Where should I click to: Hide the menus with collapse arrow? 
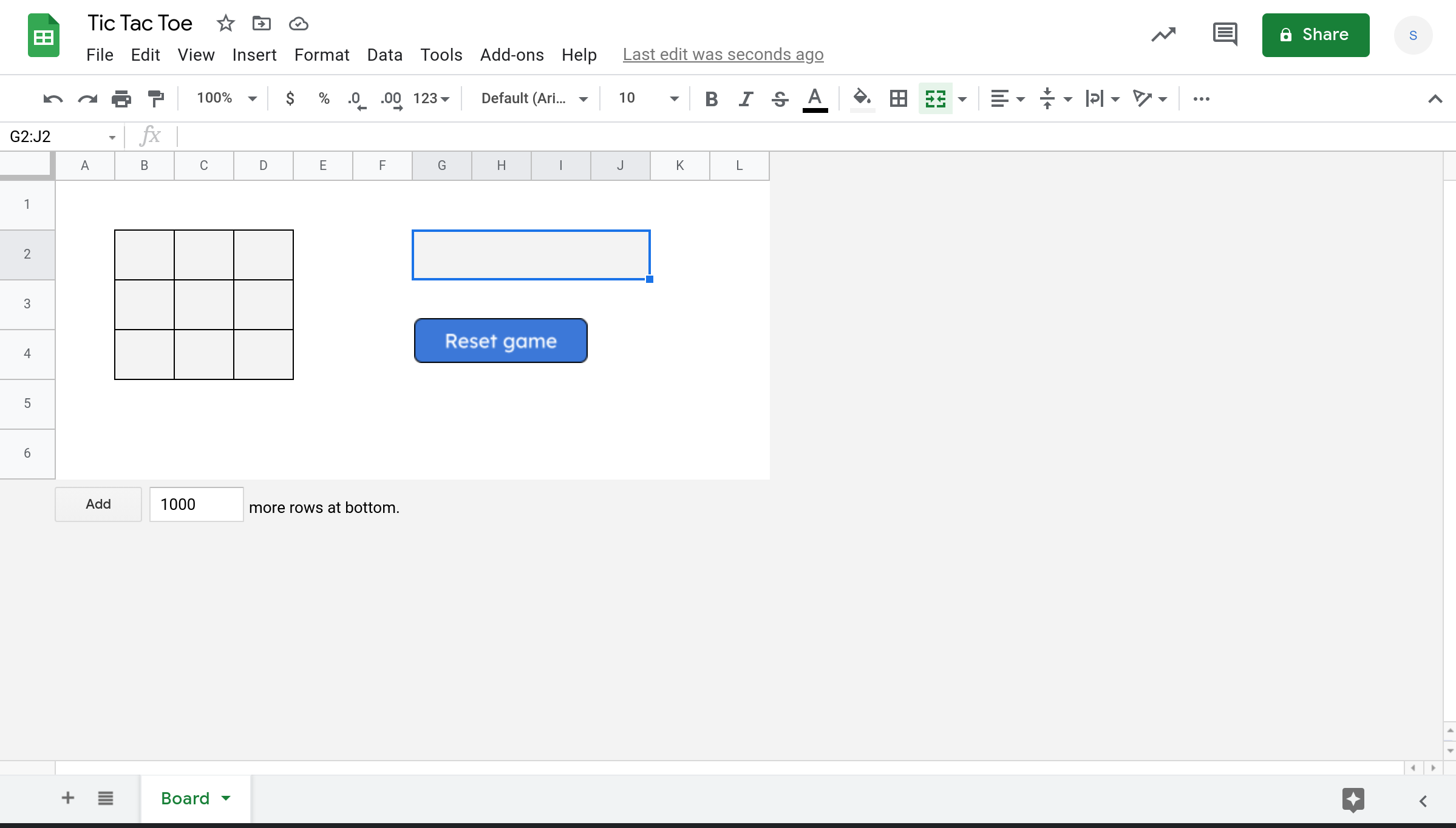pos(1435,99)
